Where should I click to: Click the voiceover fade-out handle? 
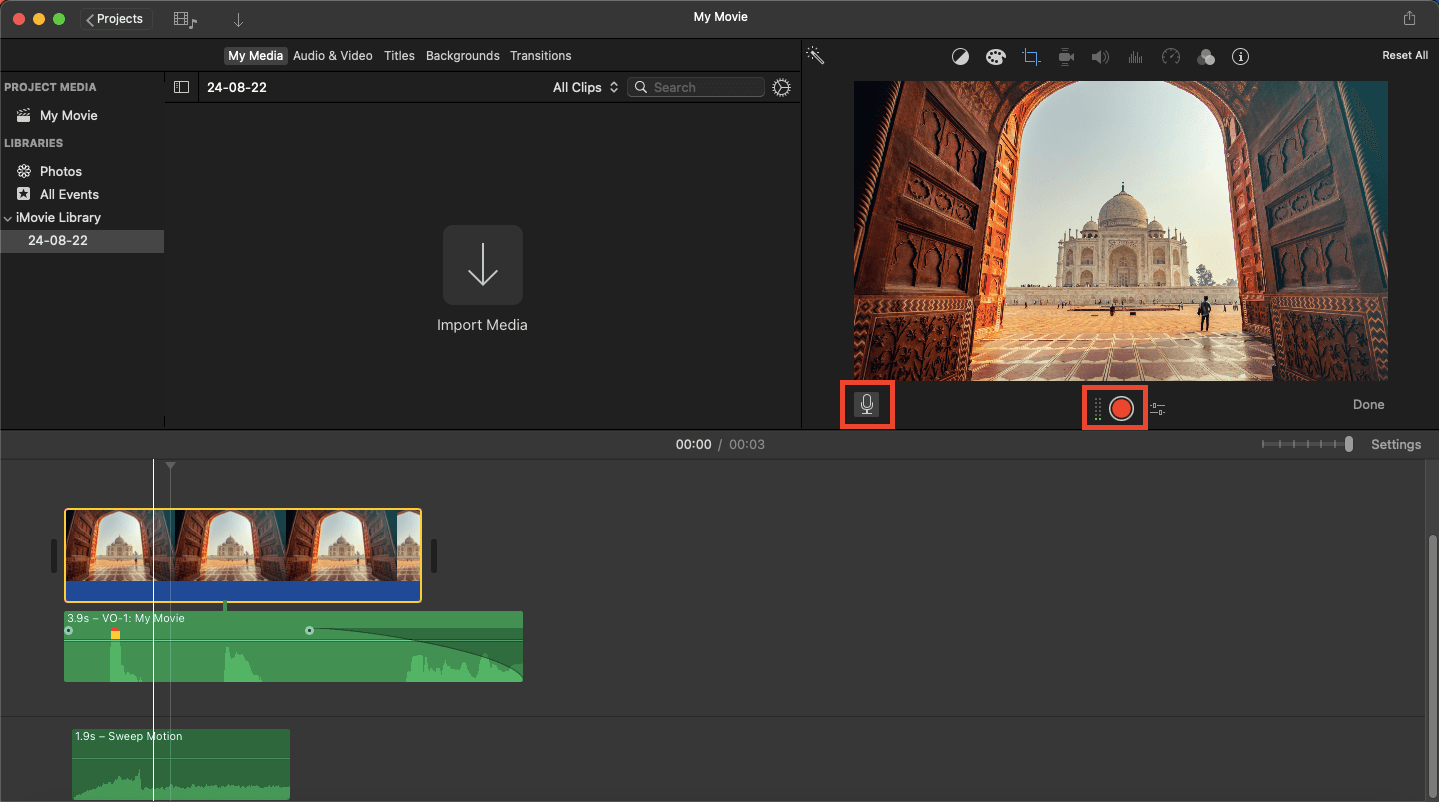tap(309, 630)
